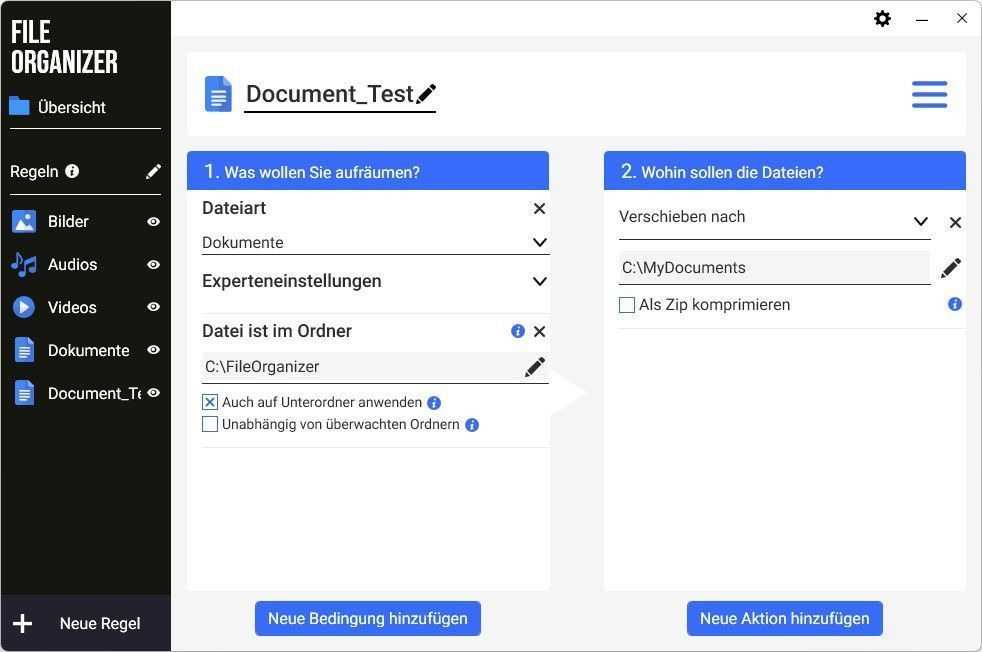Click the Document_Test title text
The height and width of the screenshot is (652, 982).
[329, 94]
